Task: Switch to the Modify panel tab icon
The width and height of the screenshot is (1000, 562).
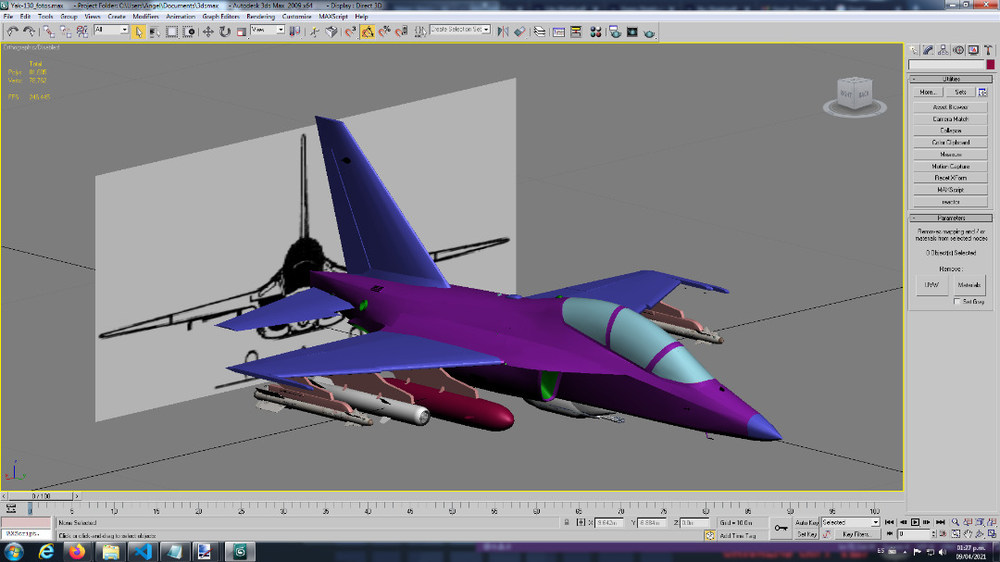Action: point(928,50)
